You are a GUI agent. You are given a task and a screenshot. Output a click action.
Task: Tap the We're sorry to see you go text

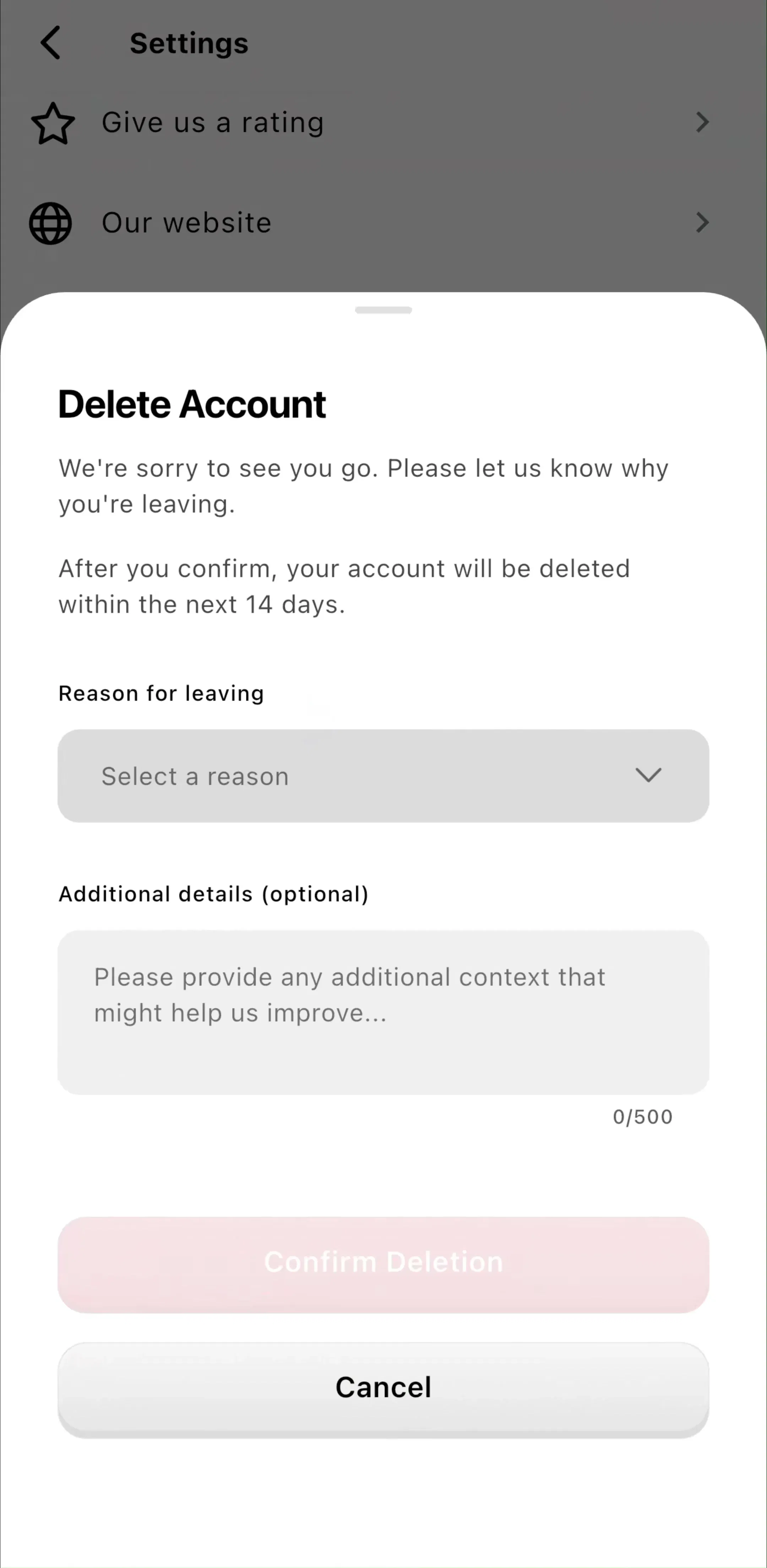point(363,486)
